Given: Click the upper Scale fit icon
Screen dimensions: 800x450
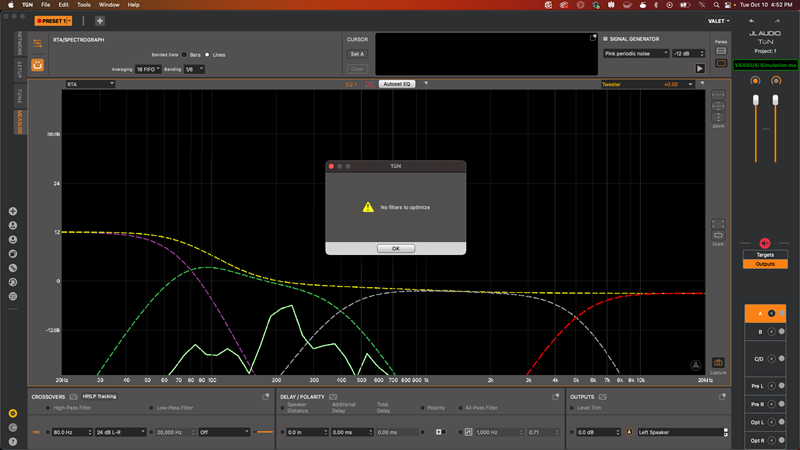Looking at the screenshot, I should coord(718,224).
